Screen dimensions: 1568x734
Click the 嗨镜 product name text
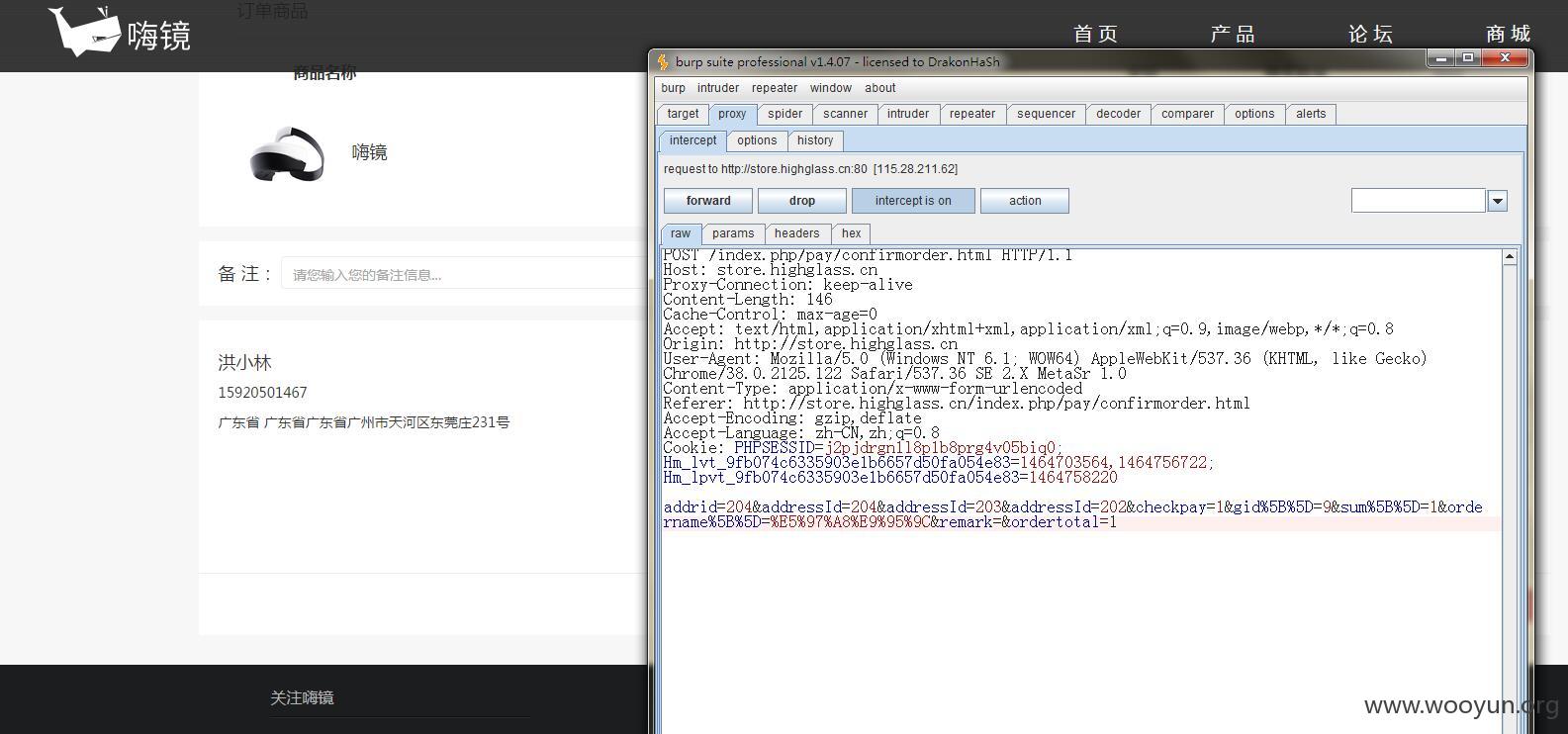pos(370,152)
